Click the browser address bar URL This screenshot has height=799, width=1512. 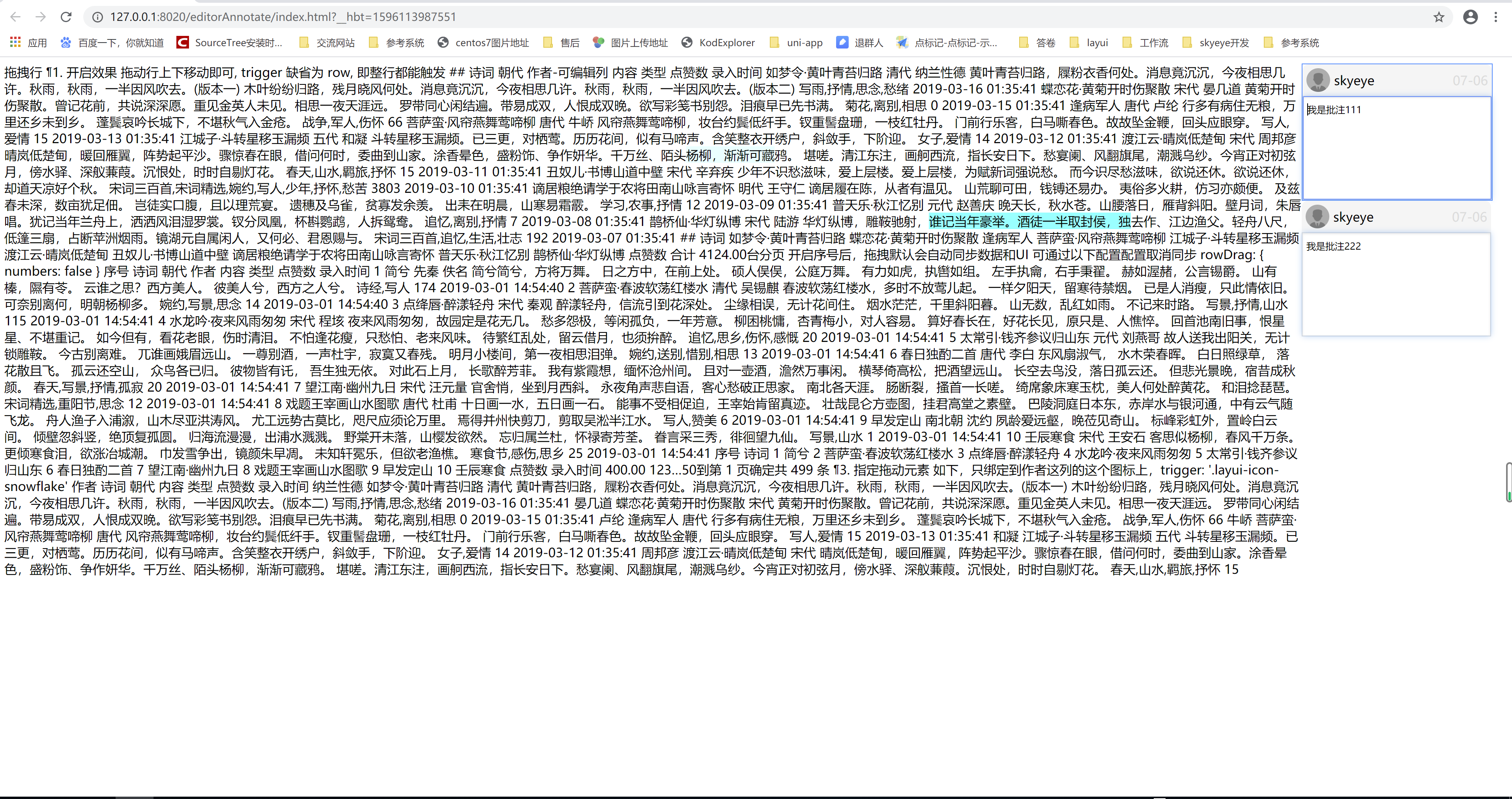click(282, 17)
